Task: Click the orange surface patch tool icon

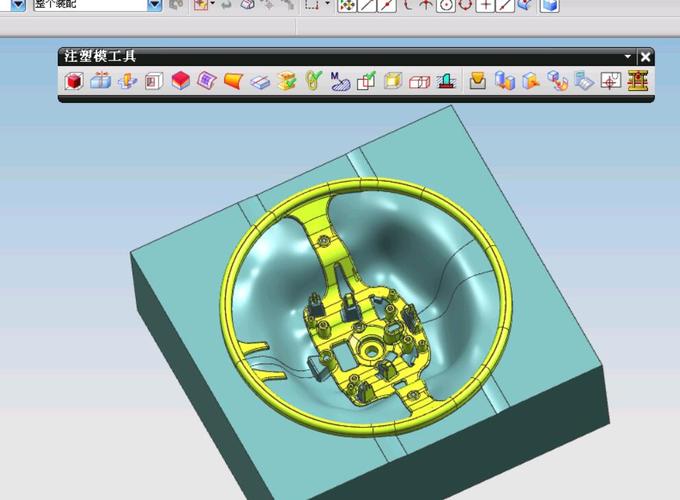Action: coord(233,81)
